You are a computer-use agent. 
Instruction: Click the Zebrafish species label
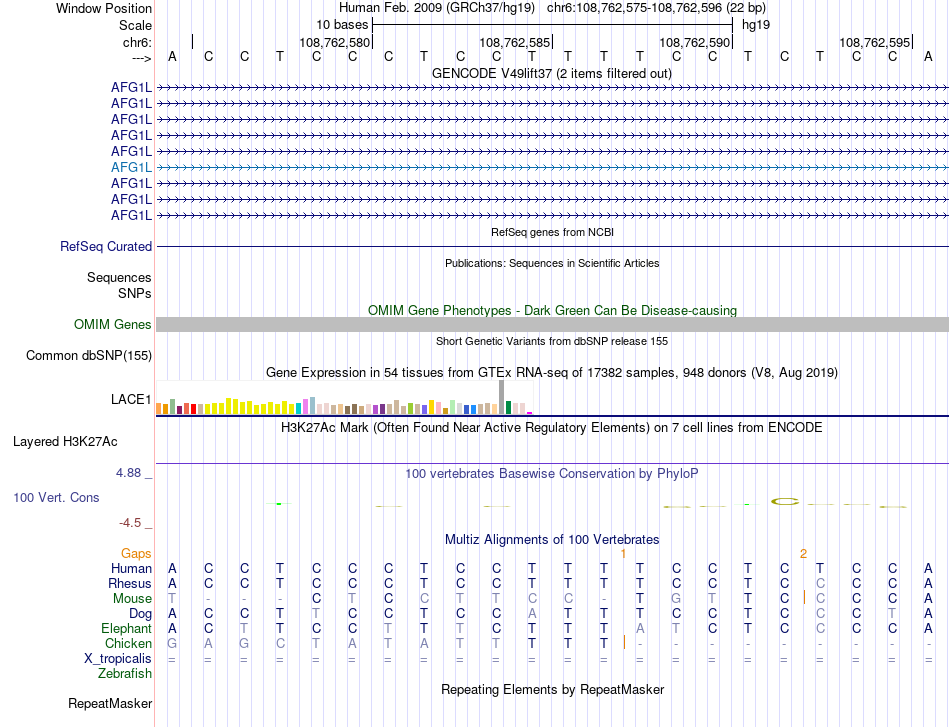point(125,673)
